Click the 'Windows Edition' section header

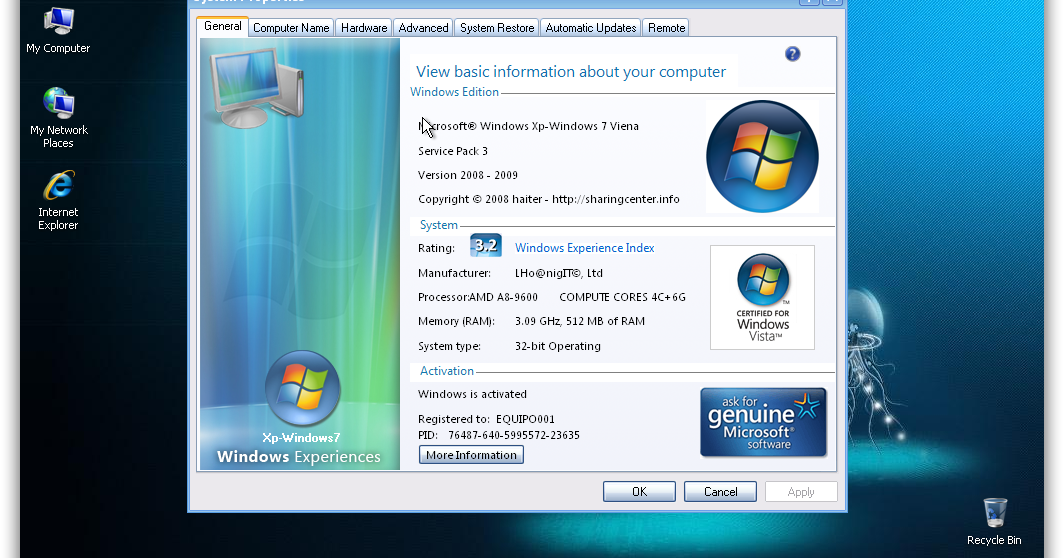454,92
